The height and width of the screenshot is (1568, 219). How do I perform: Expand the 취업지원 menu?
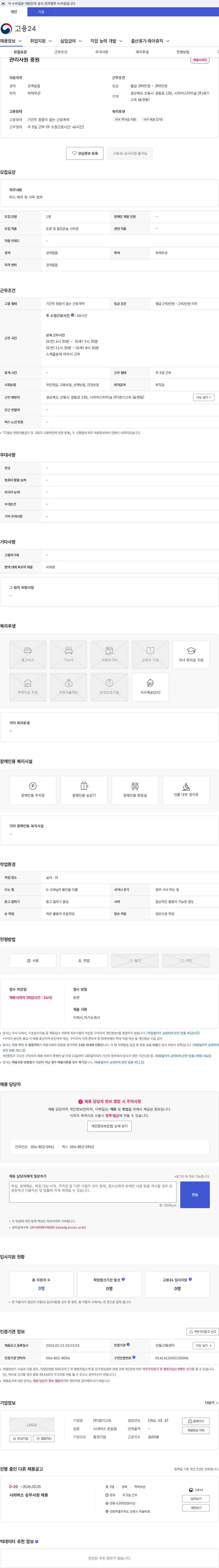(41, 41)
